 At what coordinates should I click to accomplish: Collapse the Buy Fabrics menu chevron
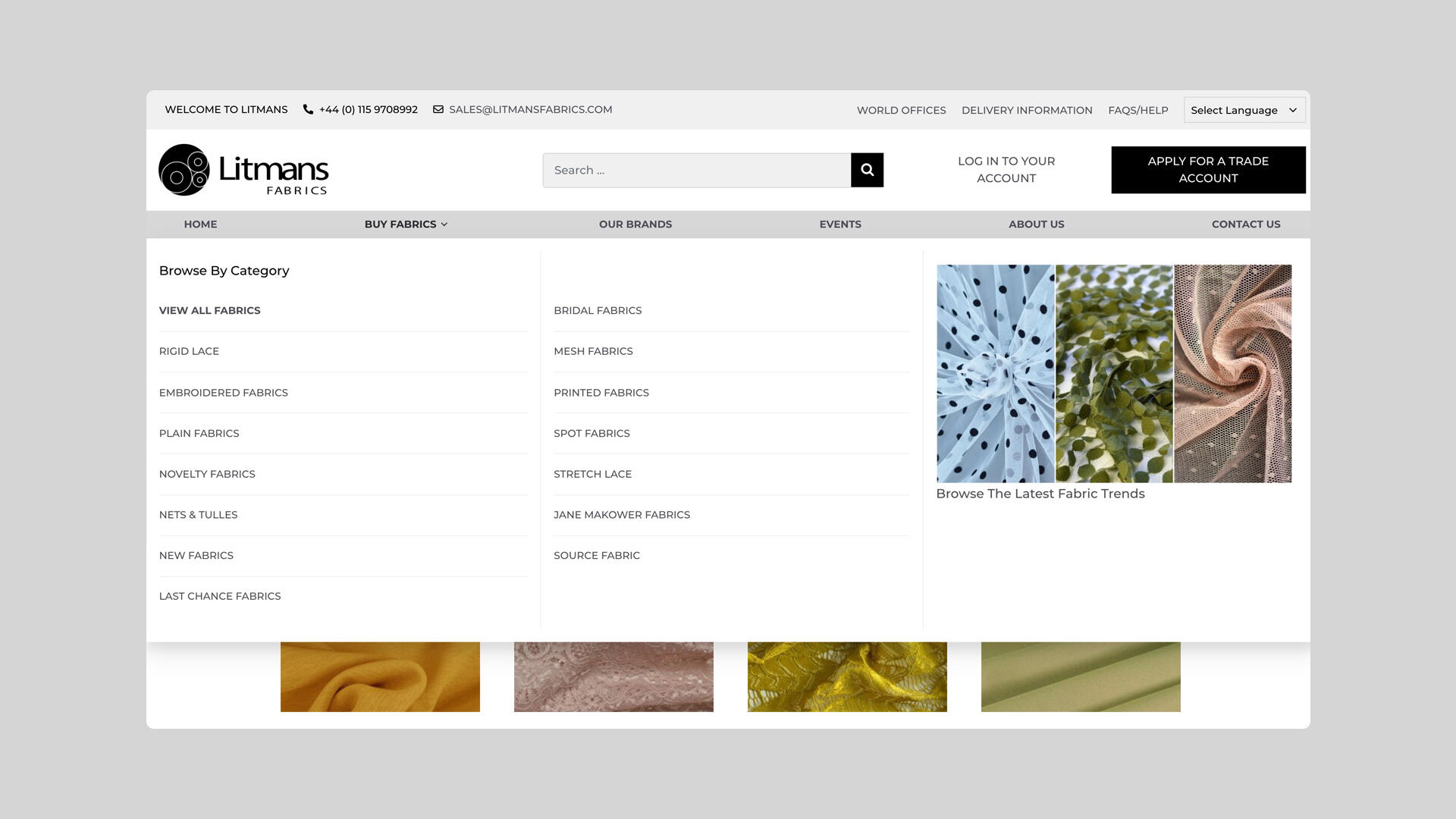(444, 224)
